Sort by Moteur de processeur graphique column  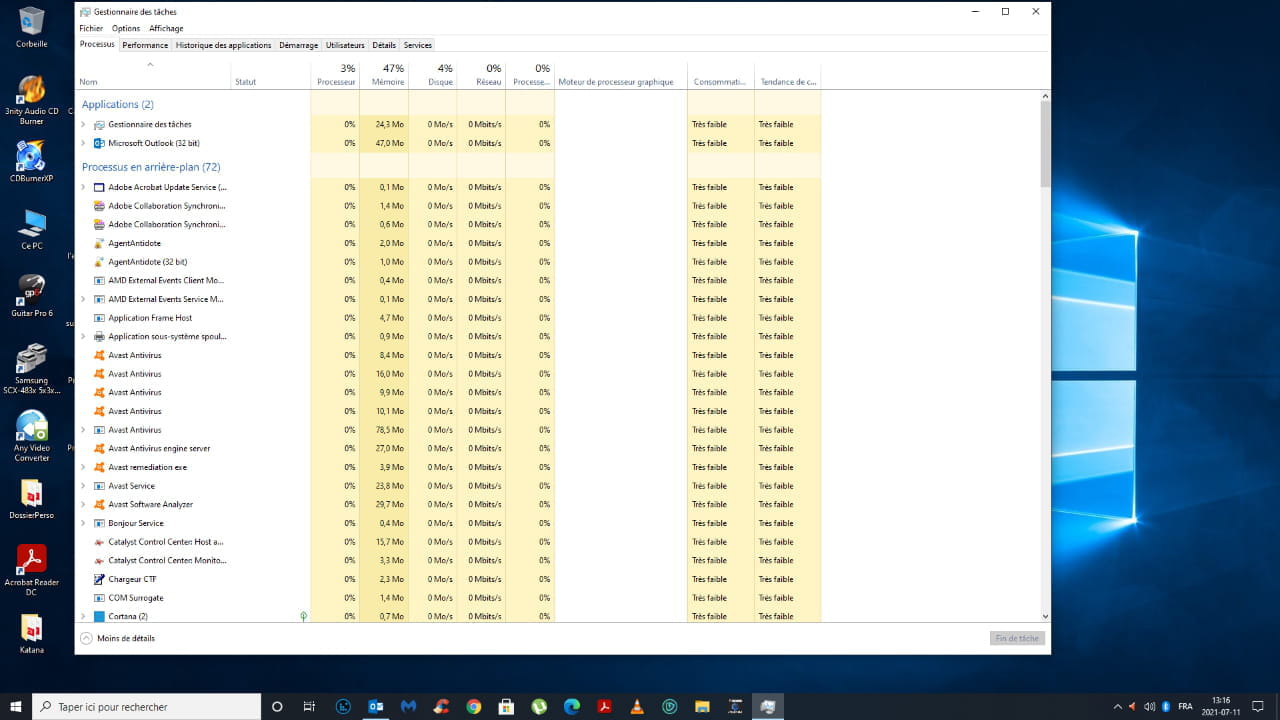coord(621,75)
